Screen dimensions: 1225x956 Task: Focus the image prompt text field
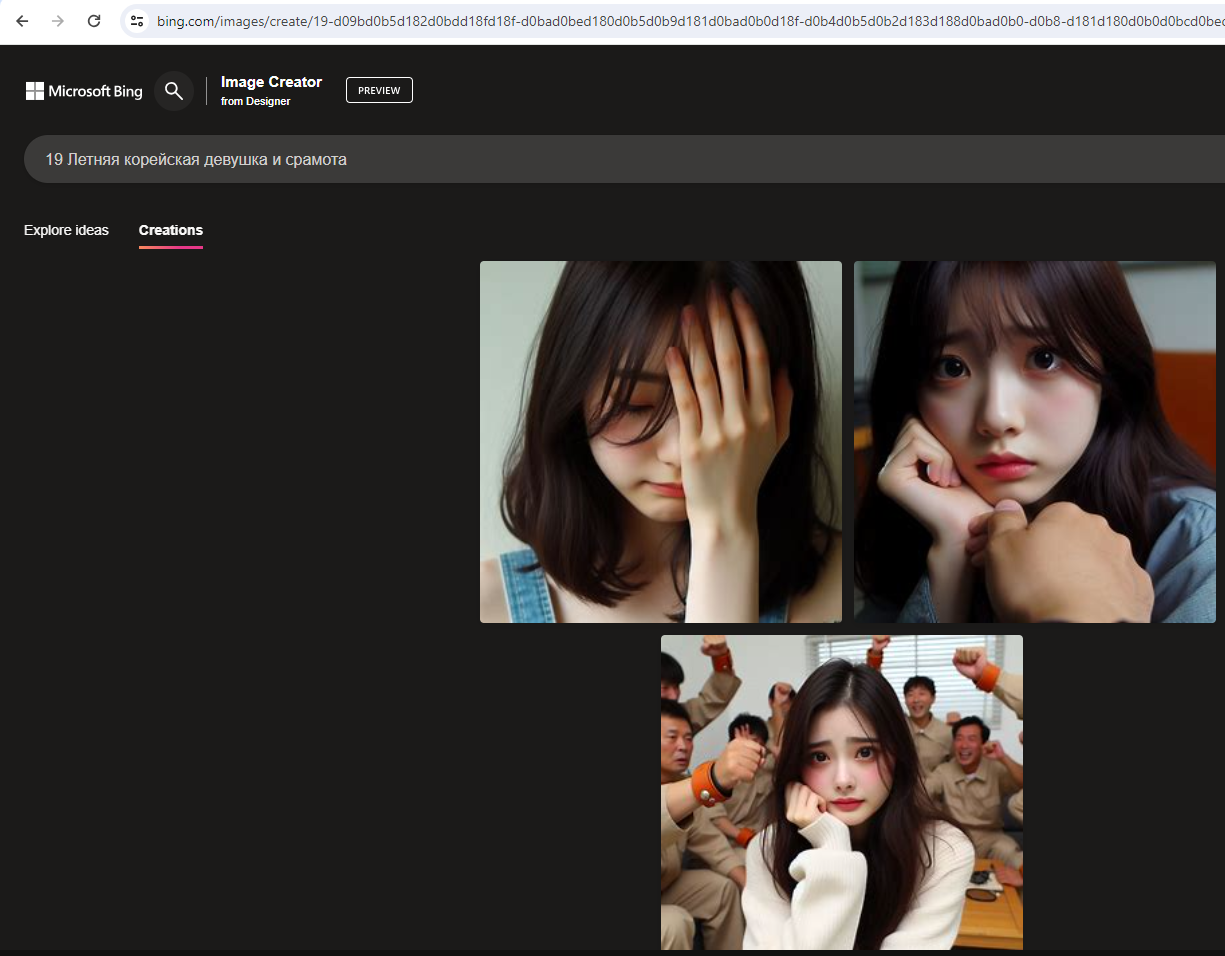coord(600,159)
